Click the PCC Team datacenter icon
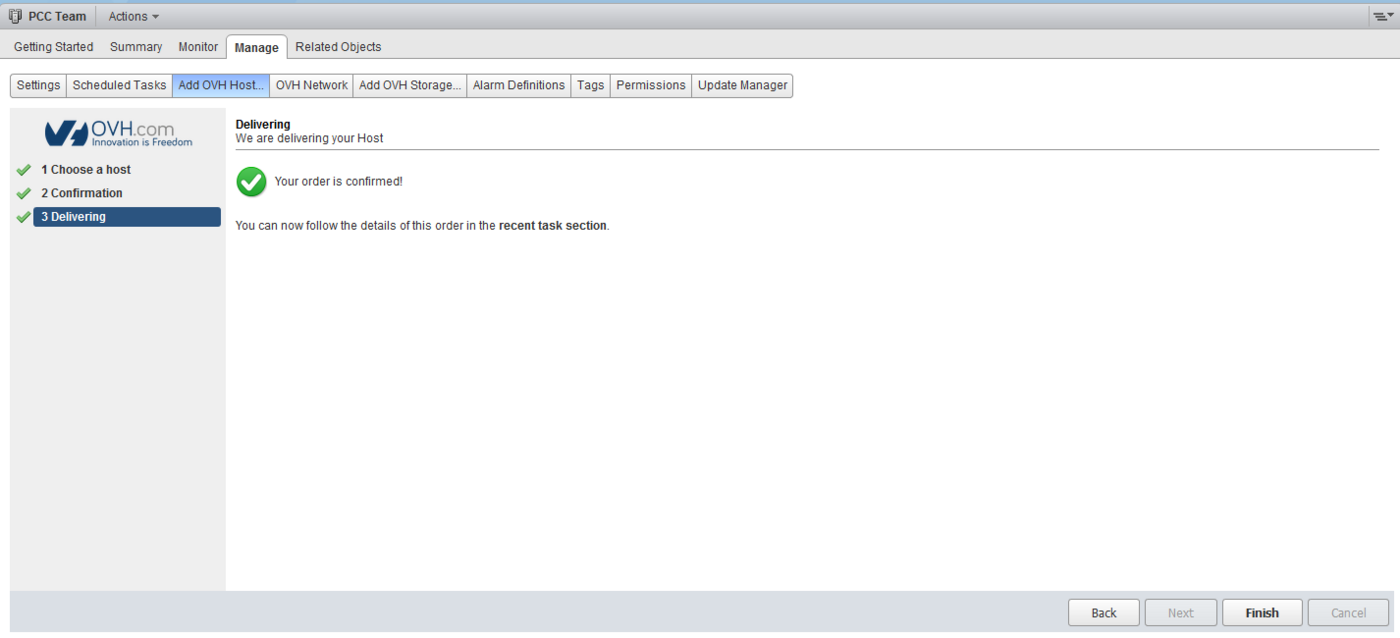Screen dimensions: 1400x638 [x=15, y=16]
